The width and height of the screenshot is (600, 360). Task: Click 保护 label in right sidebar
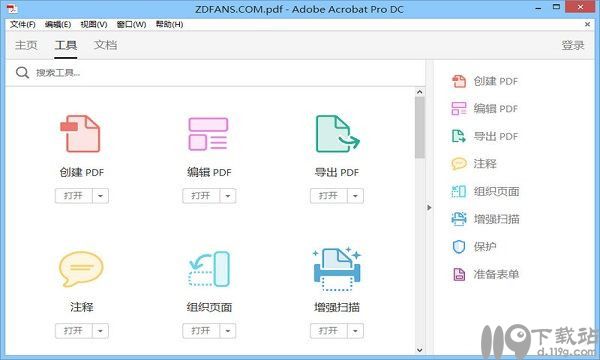485,247
